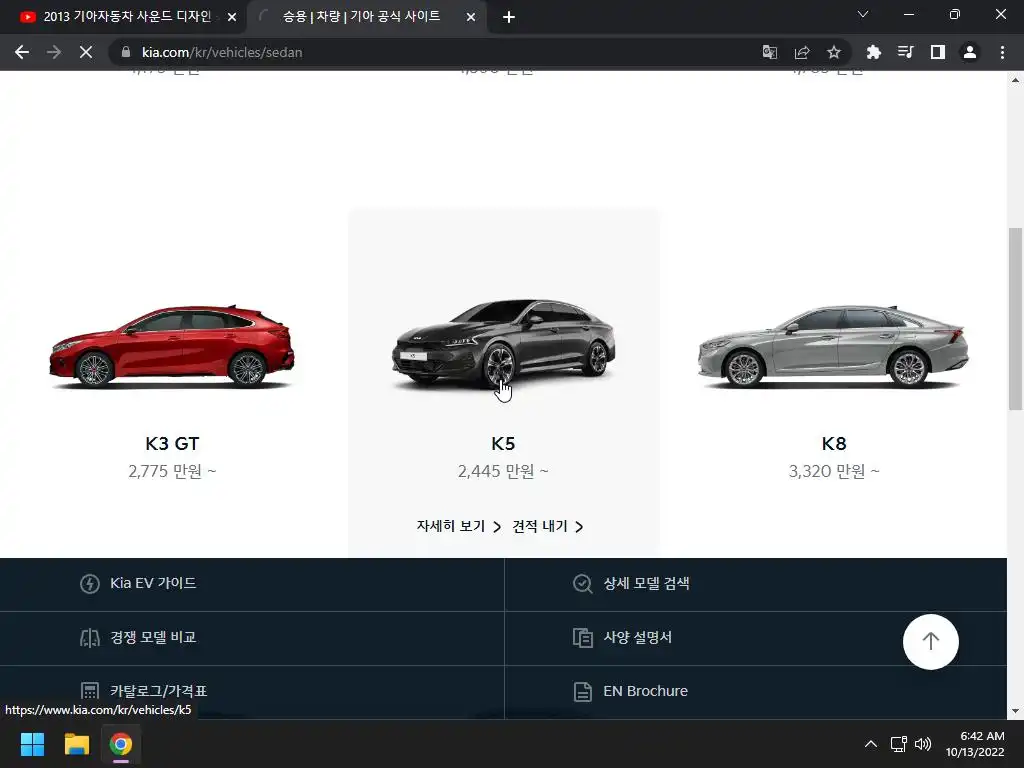Toggle the browser side panel icon

[x=938, y=52]
